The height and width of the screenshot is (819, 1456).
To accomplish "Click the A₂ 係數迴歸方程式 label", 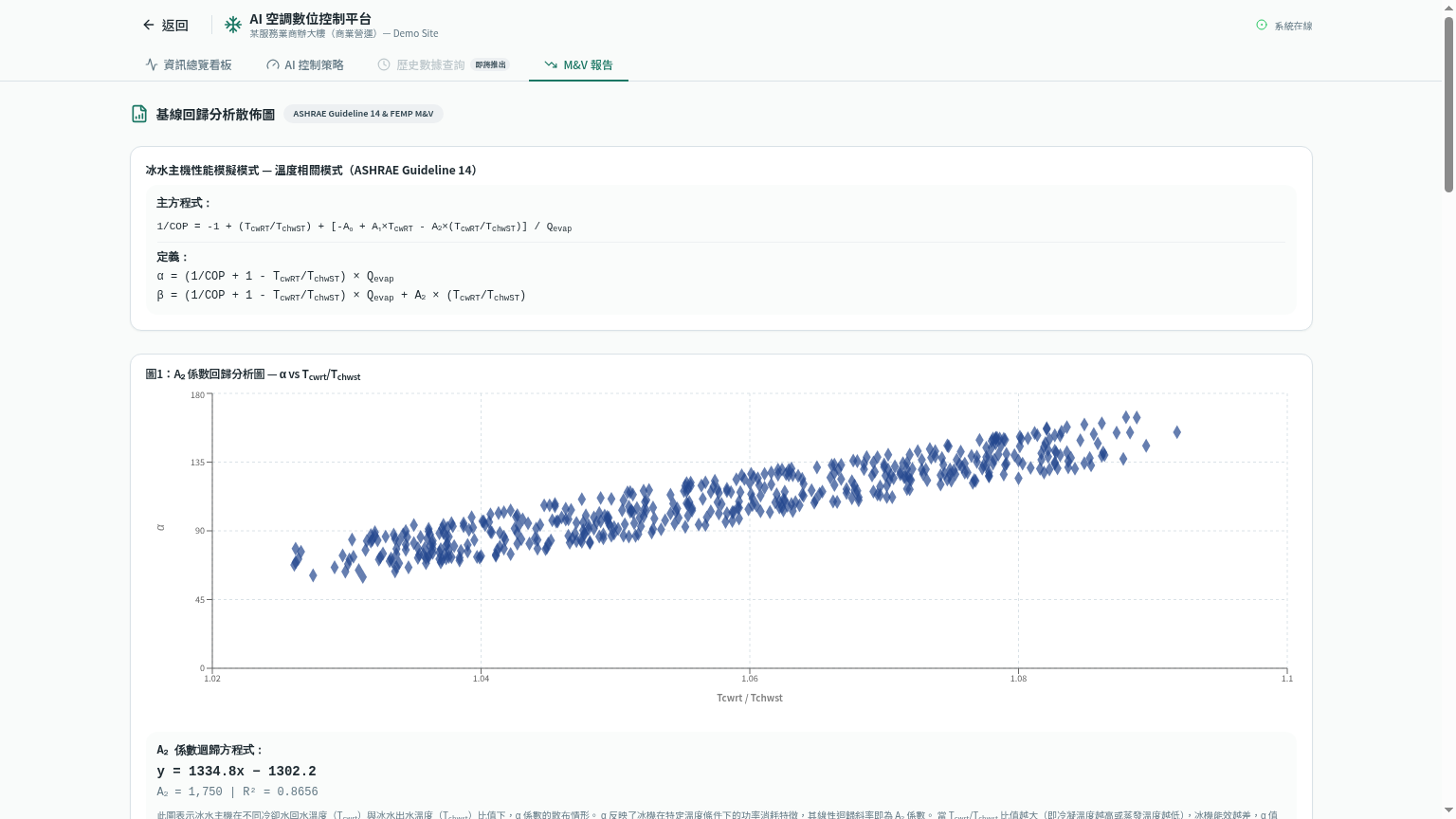I will coord(209,750).
